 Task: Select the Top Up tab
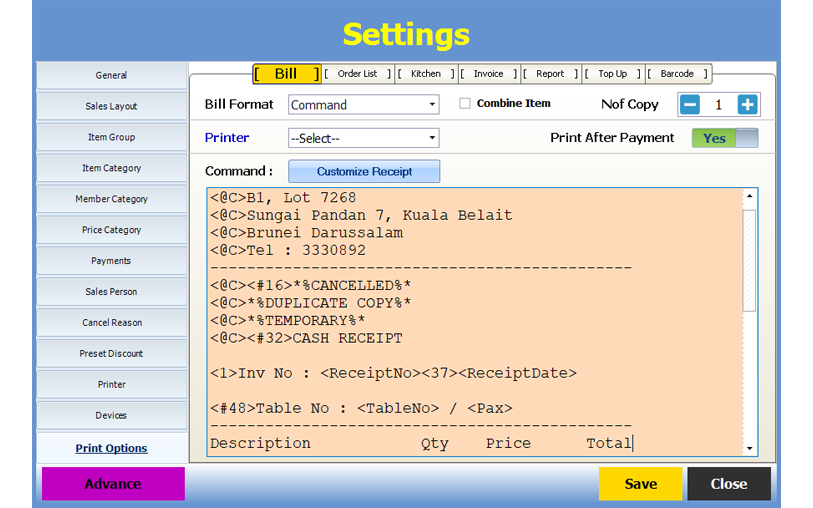click(x=612, y=74)
